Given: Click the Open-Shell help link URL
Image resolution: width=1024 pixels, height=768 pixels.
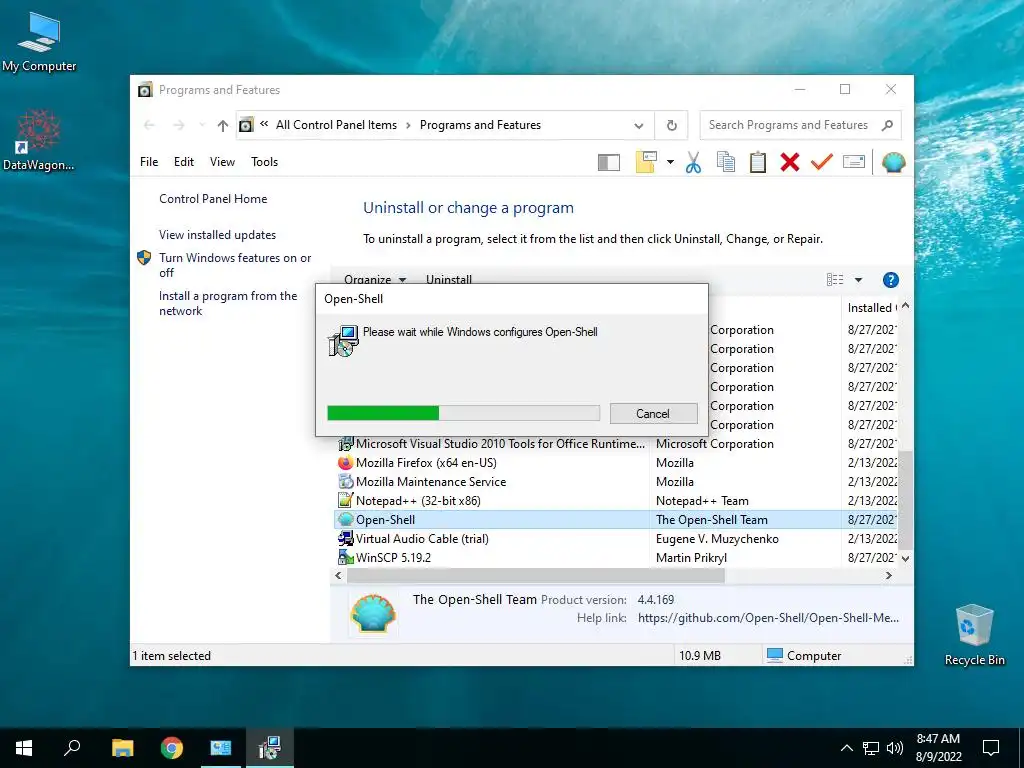Looking at the screenshot, I should [x=768, y=618].
